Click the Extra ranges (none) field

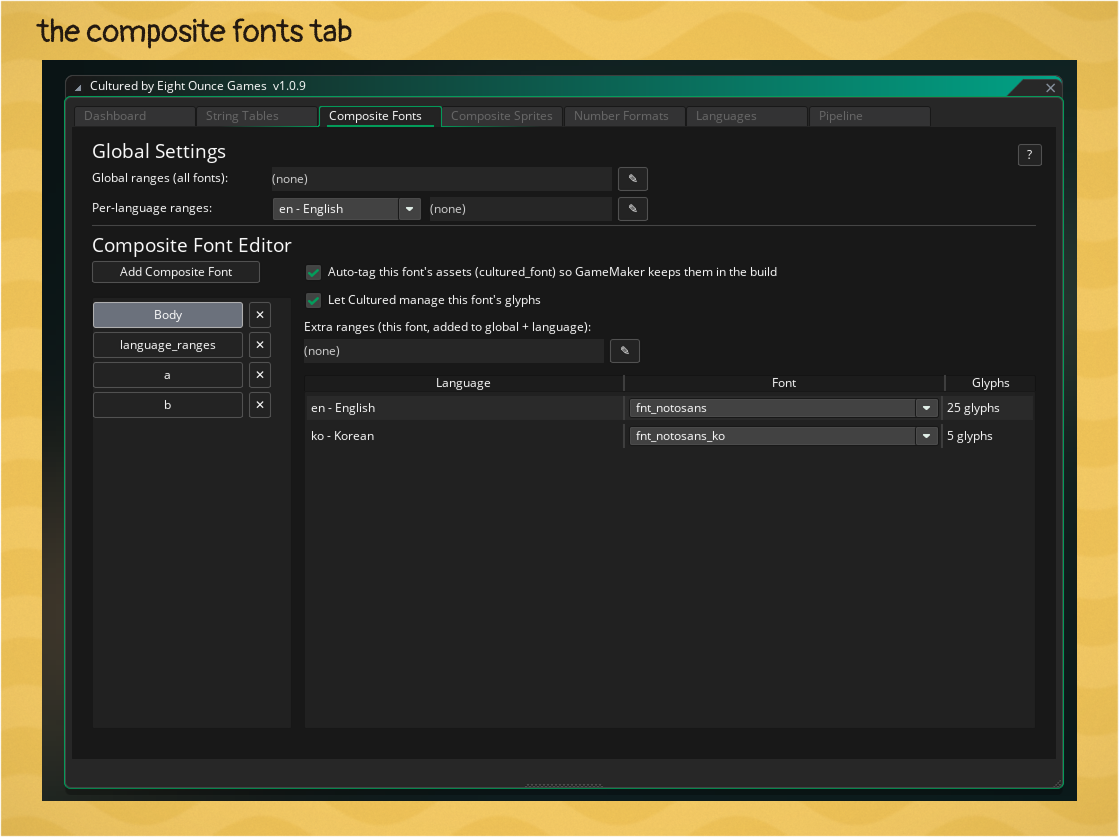(x=454, y=351)
